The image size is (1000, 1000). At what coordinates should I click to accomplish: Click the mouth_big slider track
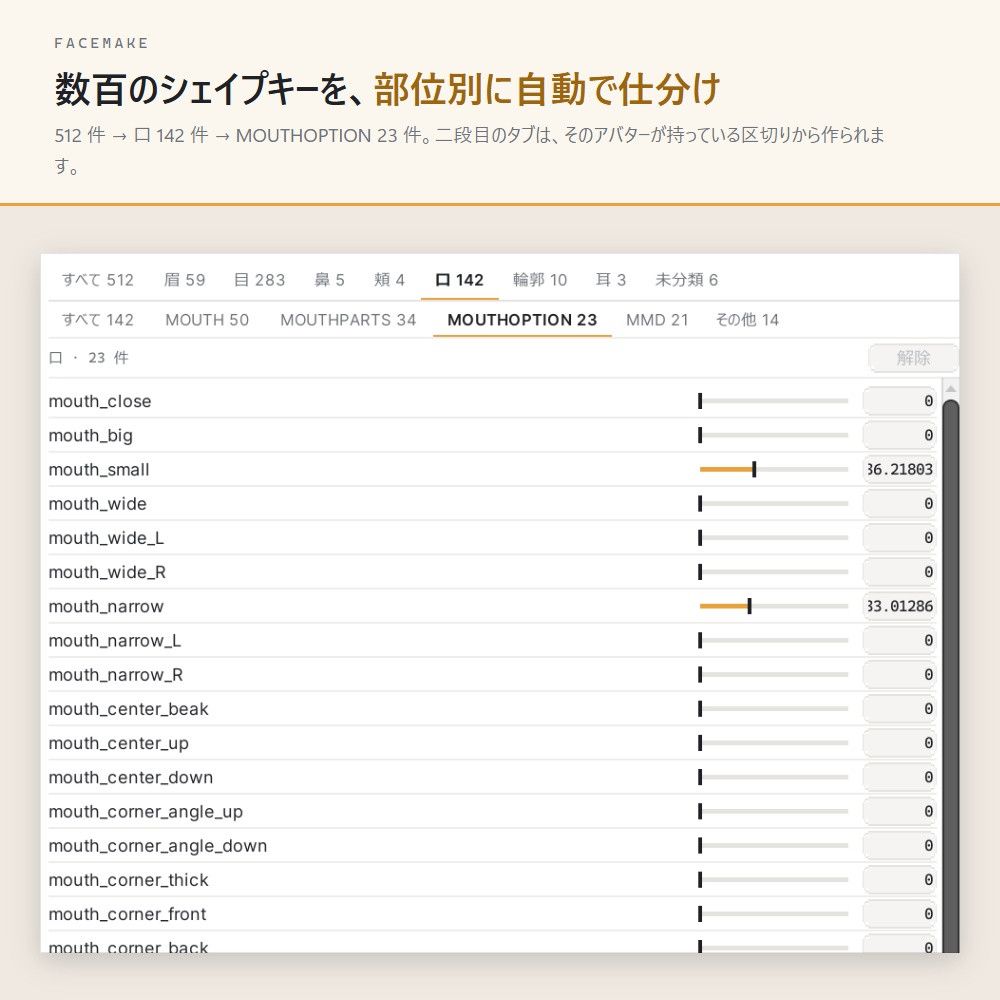(x=774, y=436)
